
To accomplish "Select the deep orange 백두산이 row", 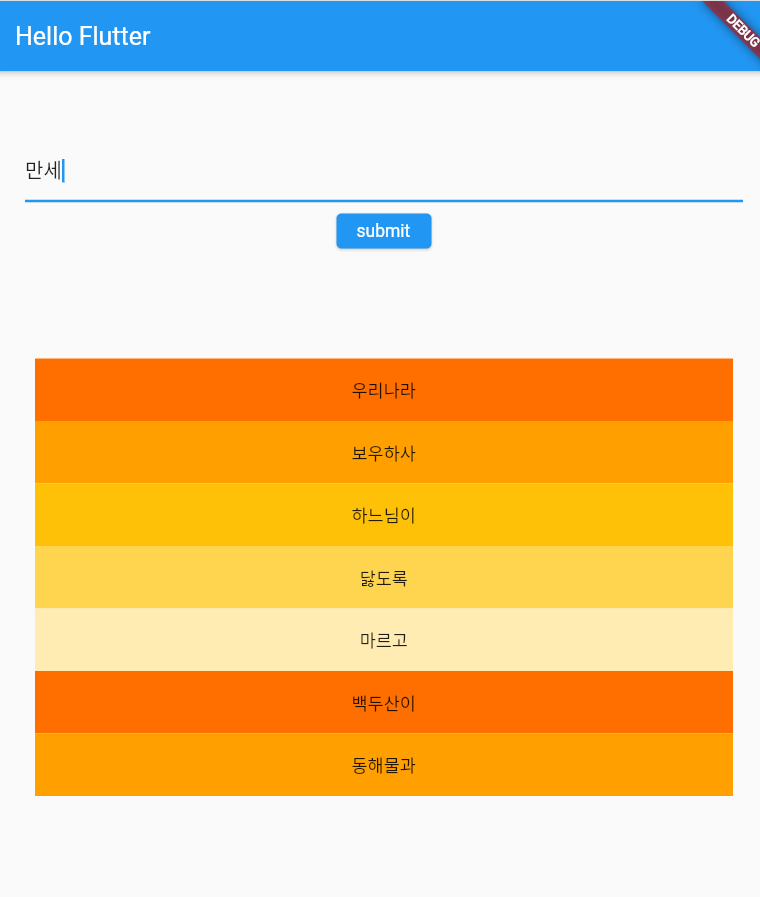I will click(383, 702).
